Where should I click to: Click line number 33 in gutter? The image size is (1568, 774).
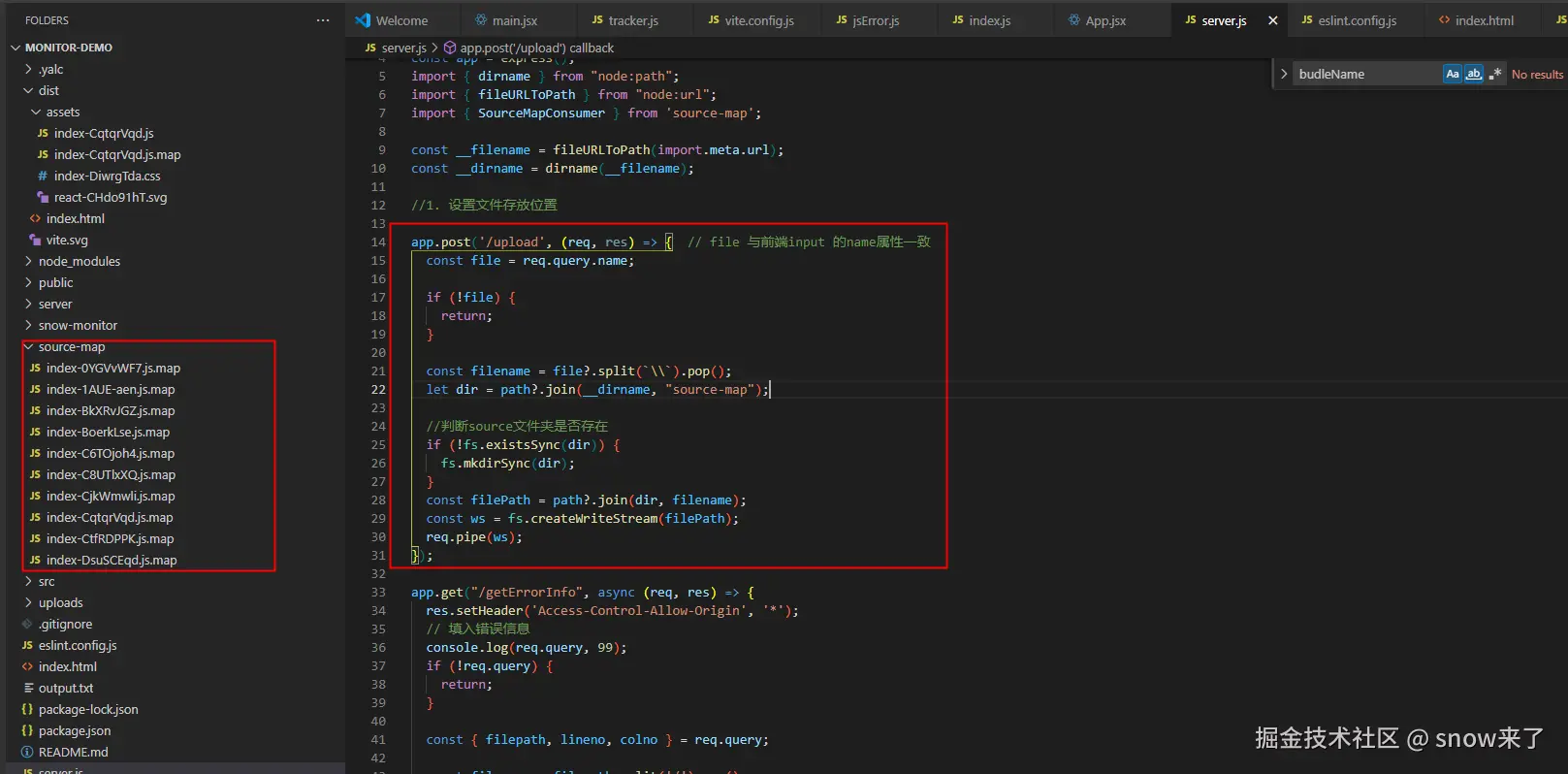pyautogui.click(x=378, y=592)
